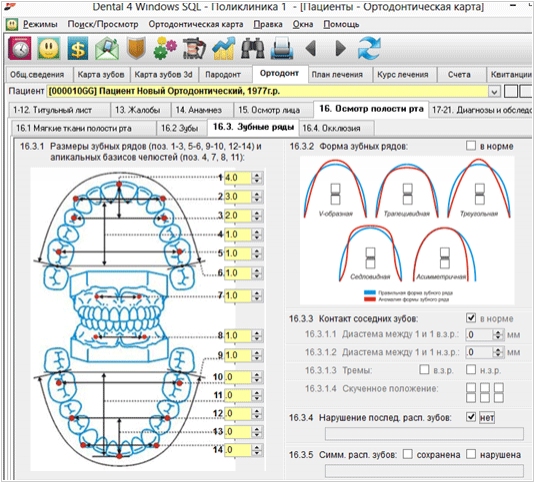Toggle 'в норме' checkbox for Форма зубных рядов
This screenshot has width=534, height=482.
(471, 146)
